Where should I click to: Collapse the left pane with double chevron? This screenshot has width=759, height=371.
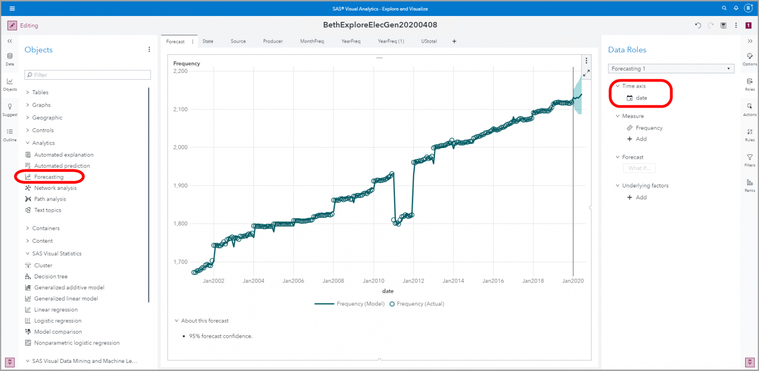[x=10, y=42]
